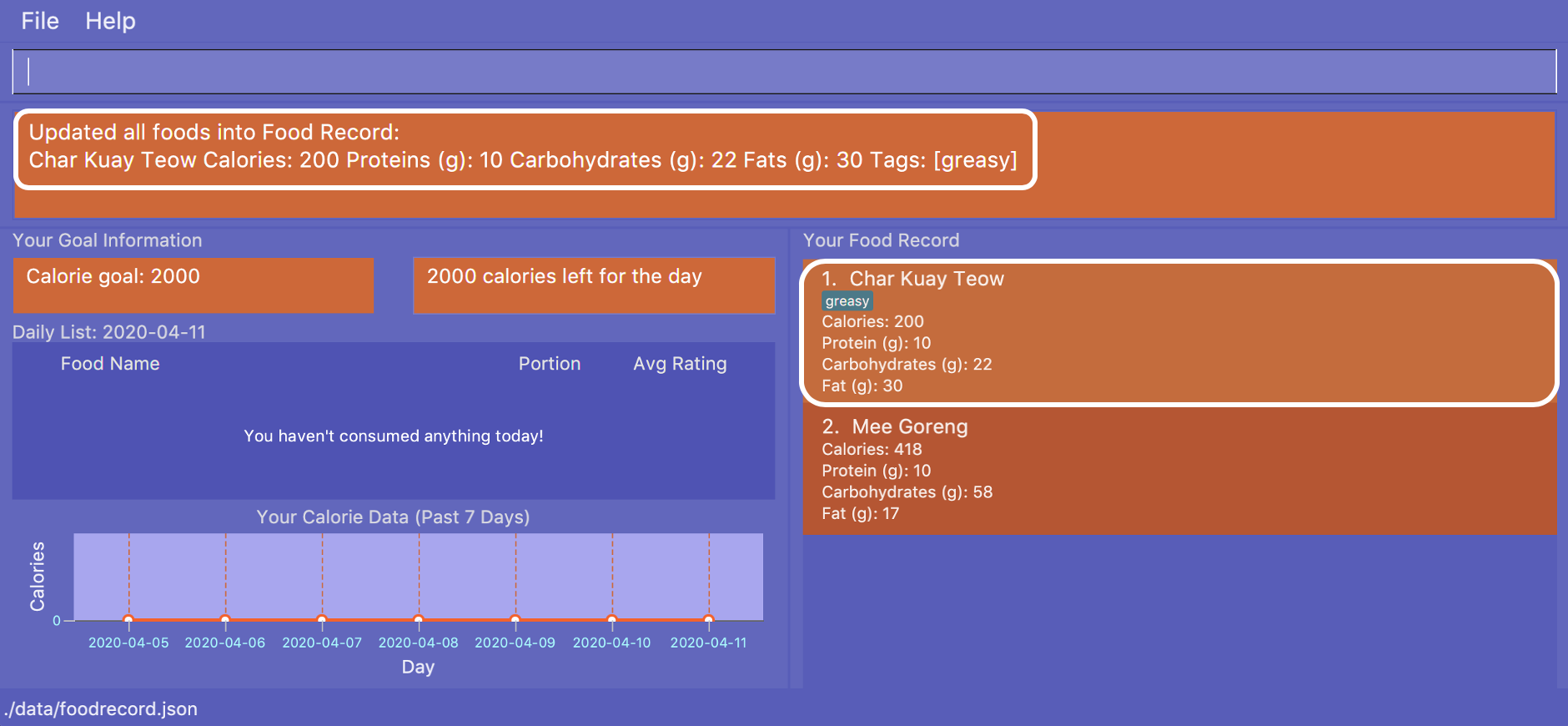Click the 2020-04-10 data point
1568x726 pixels.
click(x=612, y=619)
